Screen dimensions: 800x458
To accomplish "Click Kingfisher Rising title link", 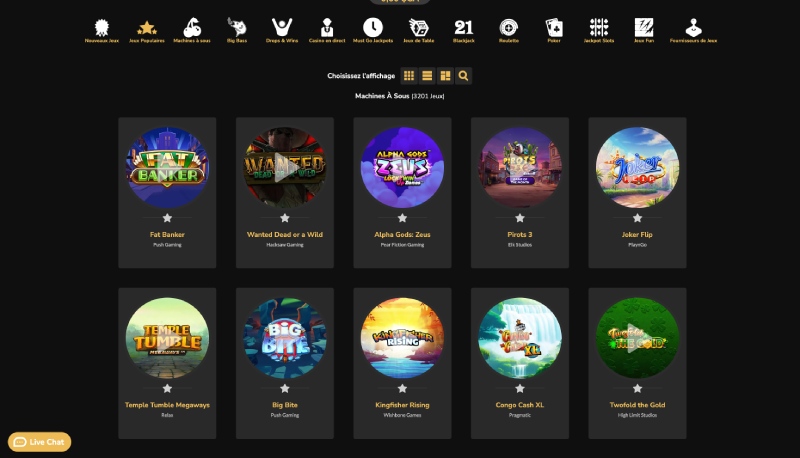I will (x=403, y=405).
